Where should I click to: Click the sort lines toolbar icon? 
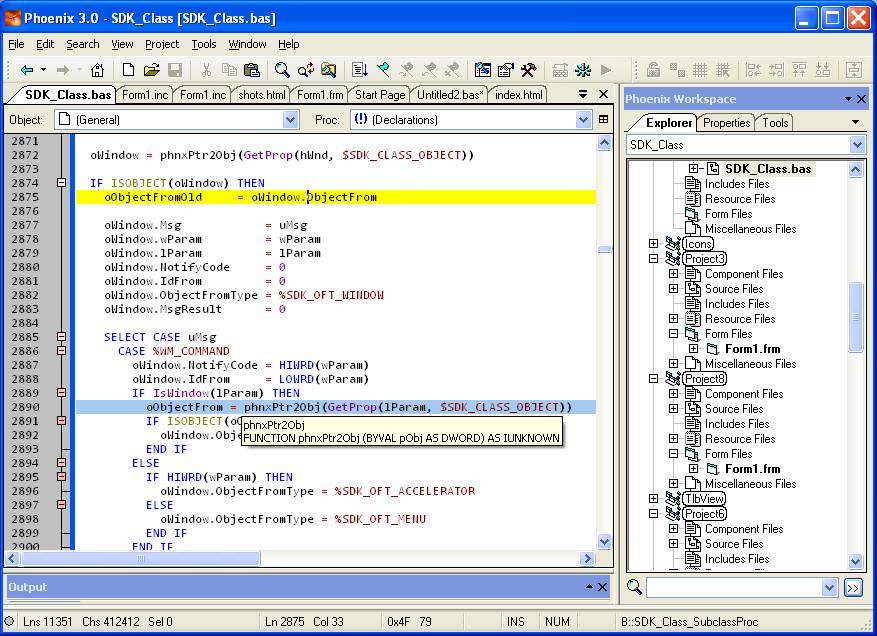(360, 70)
